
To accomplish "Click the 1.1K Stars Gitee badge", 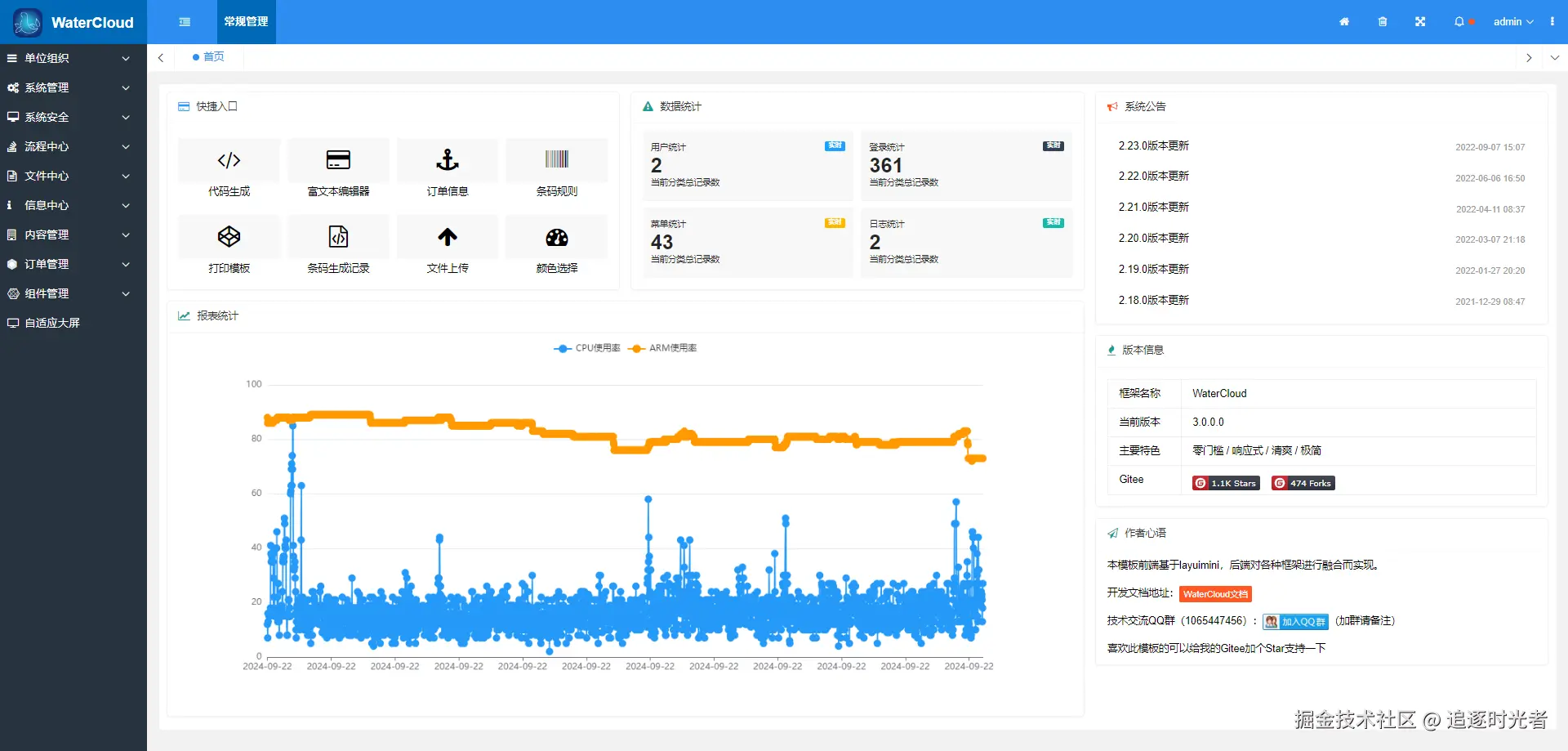I will pyautogui.click(x=1226, y=483).
